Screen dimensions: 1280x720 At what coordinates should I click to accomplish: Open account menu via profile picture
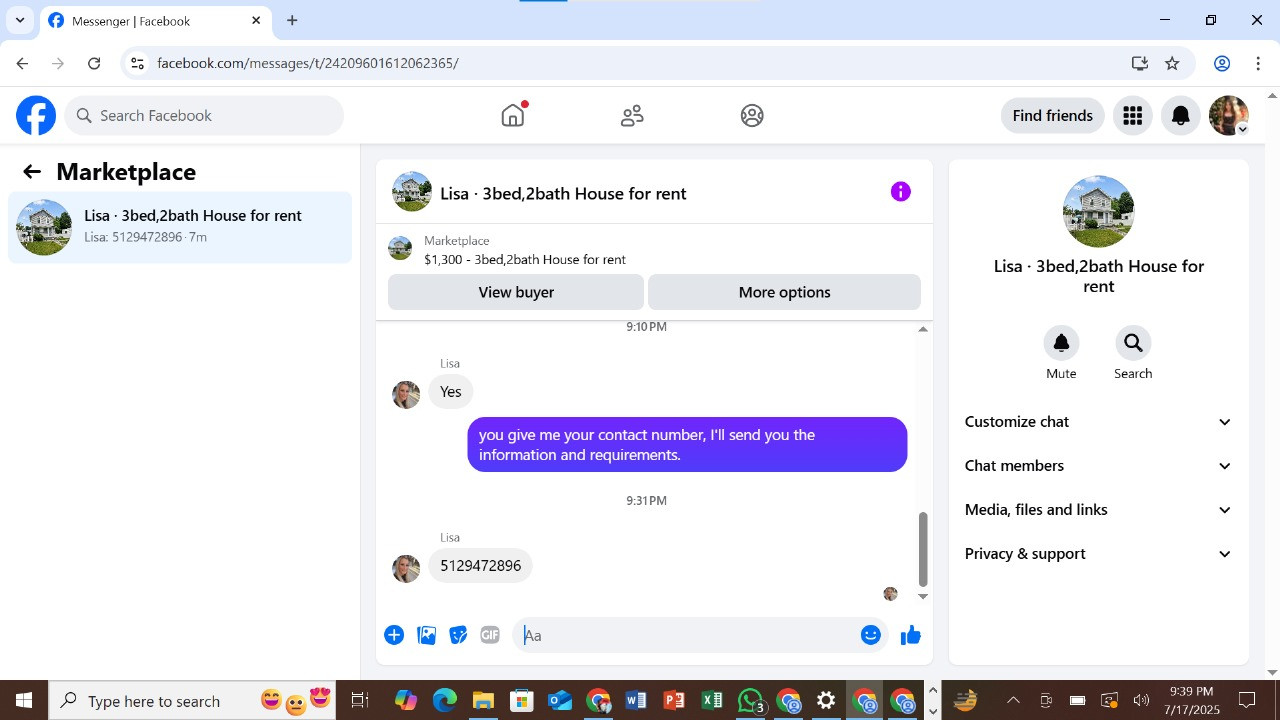(1229, 116)
